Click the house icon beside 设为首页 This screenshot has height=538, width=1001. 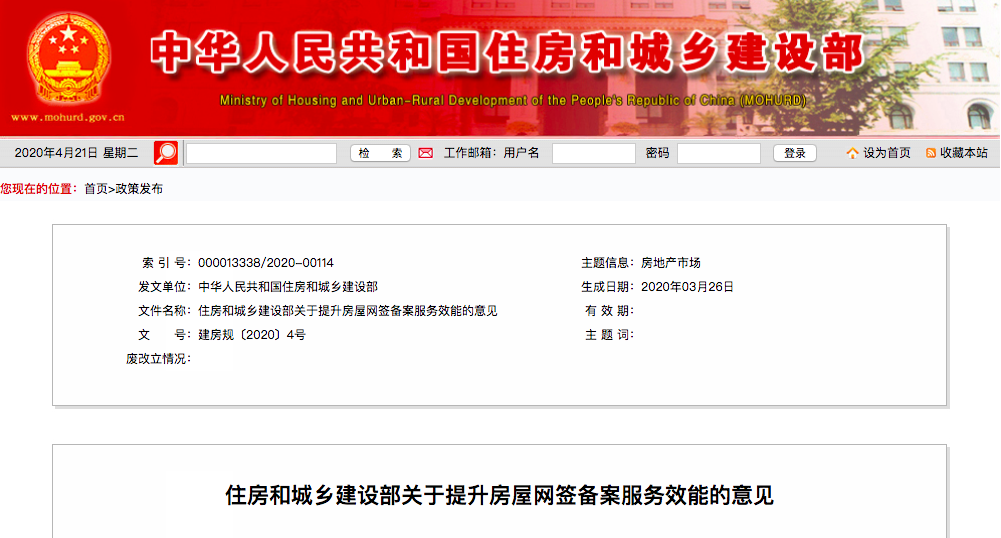(x=852, y=153)
